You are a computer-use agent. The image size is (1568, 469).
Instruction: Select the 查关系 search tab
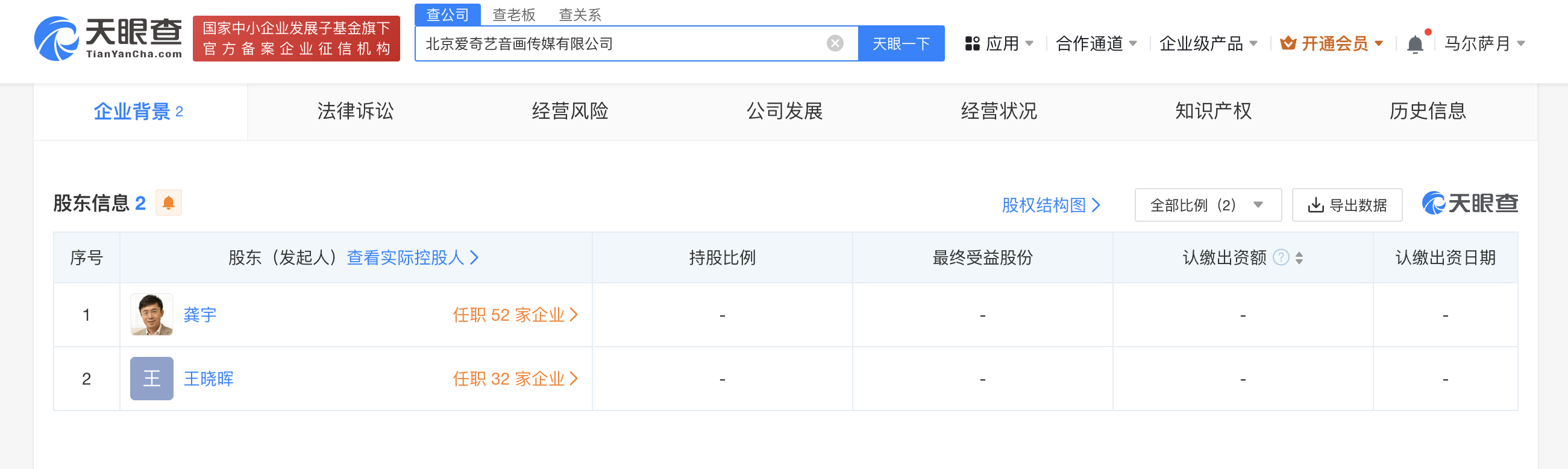tap(580, 14)
